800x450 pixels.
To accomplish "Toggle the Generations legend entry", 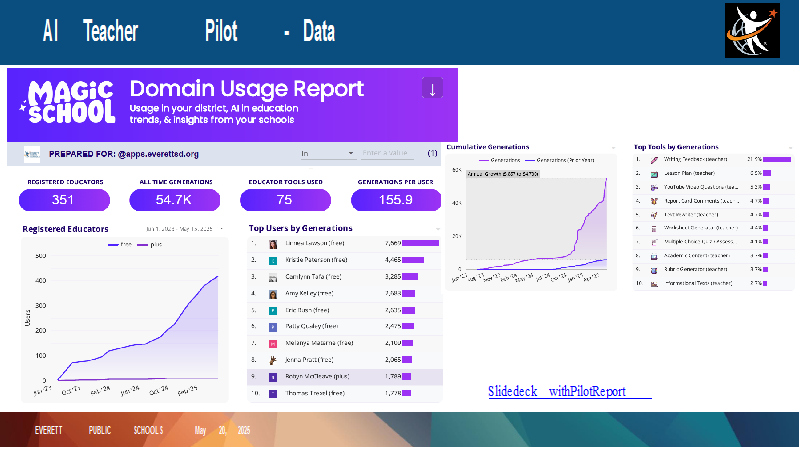I will pos(499,160).
